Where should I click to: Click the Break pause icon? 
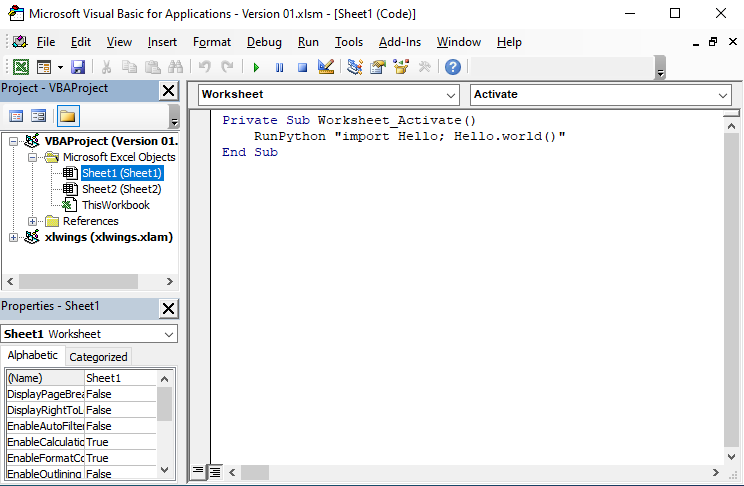279,67
